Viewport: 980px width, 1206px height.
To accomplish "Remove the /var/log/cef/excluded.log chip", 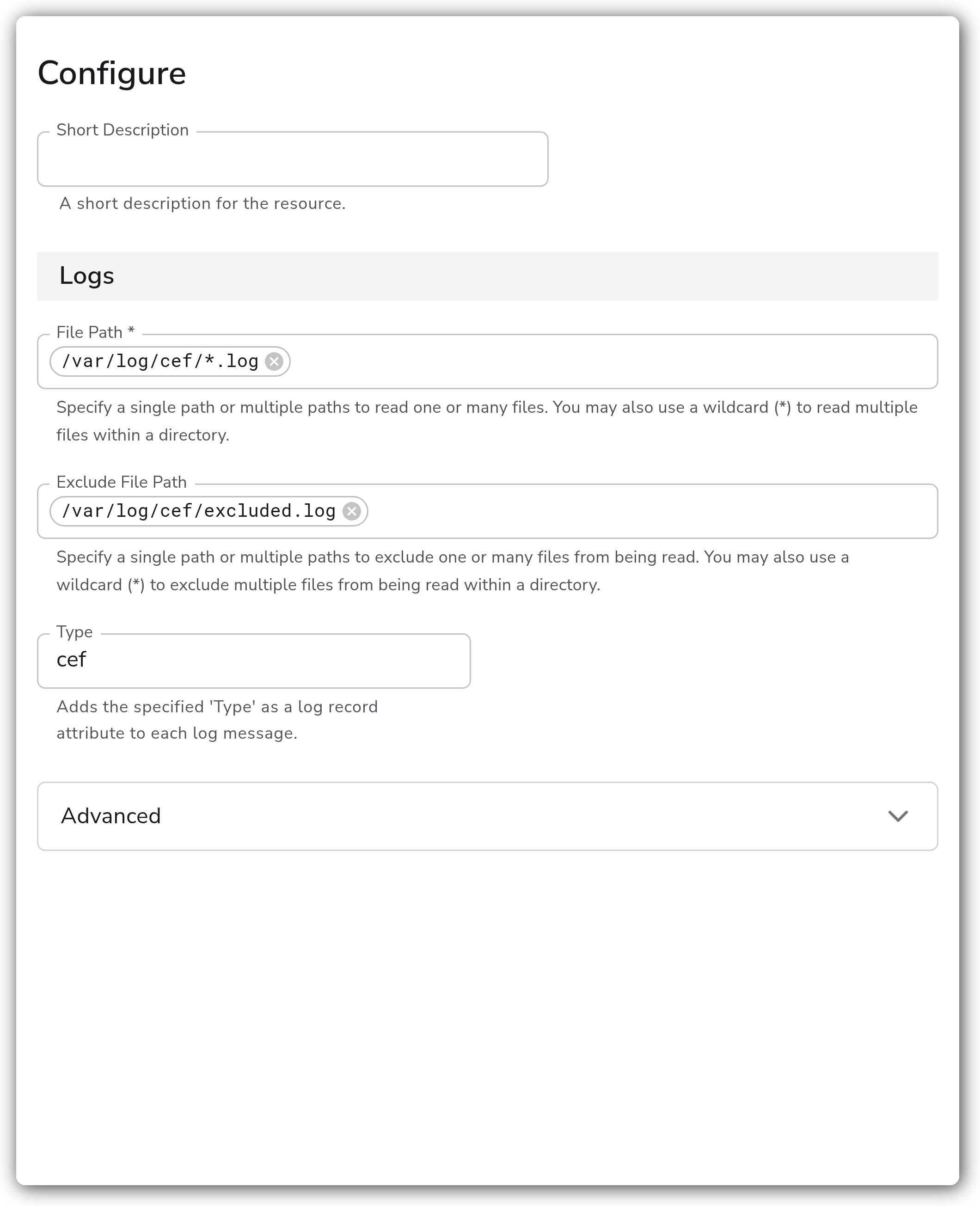I will click(352, 511).
